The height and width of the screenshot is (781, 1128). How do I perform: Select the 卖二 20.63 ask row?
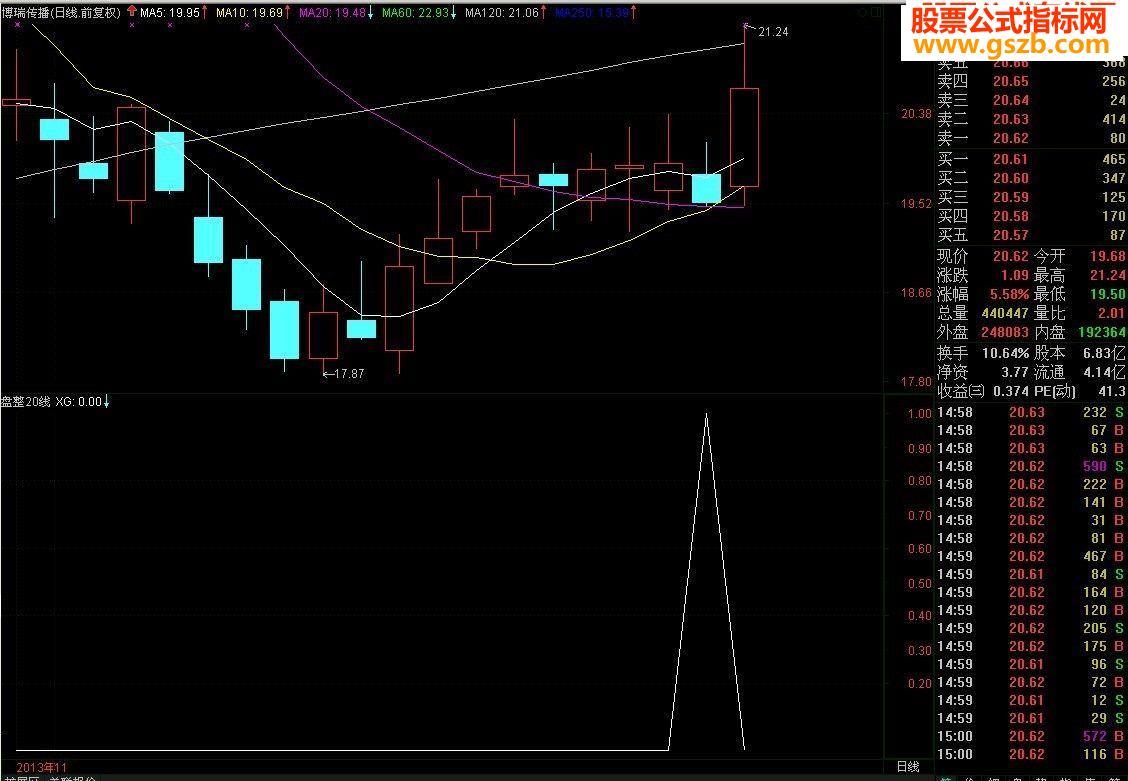tap(1031, 119)
